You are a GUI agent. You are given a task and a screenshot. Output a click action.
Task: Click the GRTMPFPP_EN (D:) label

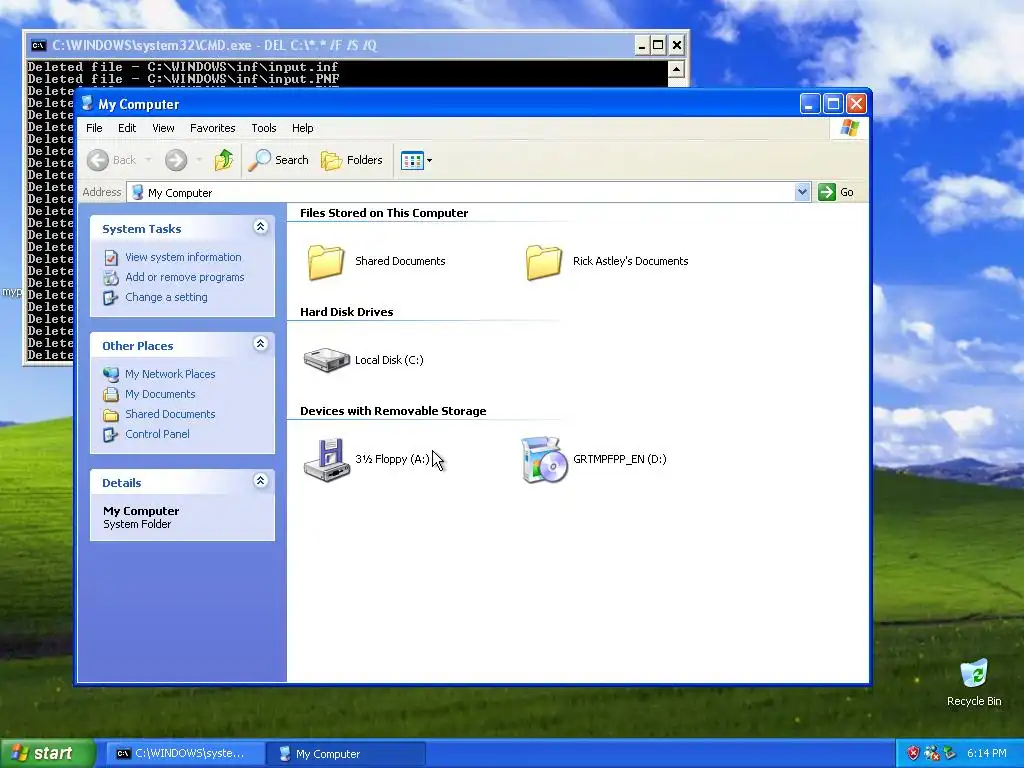(620, 459)
